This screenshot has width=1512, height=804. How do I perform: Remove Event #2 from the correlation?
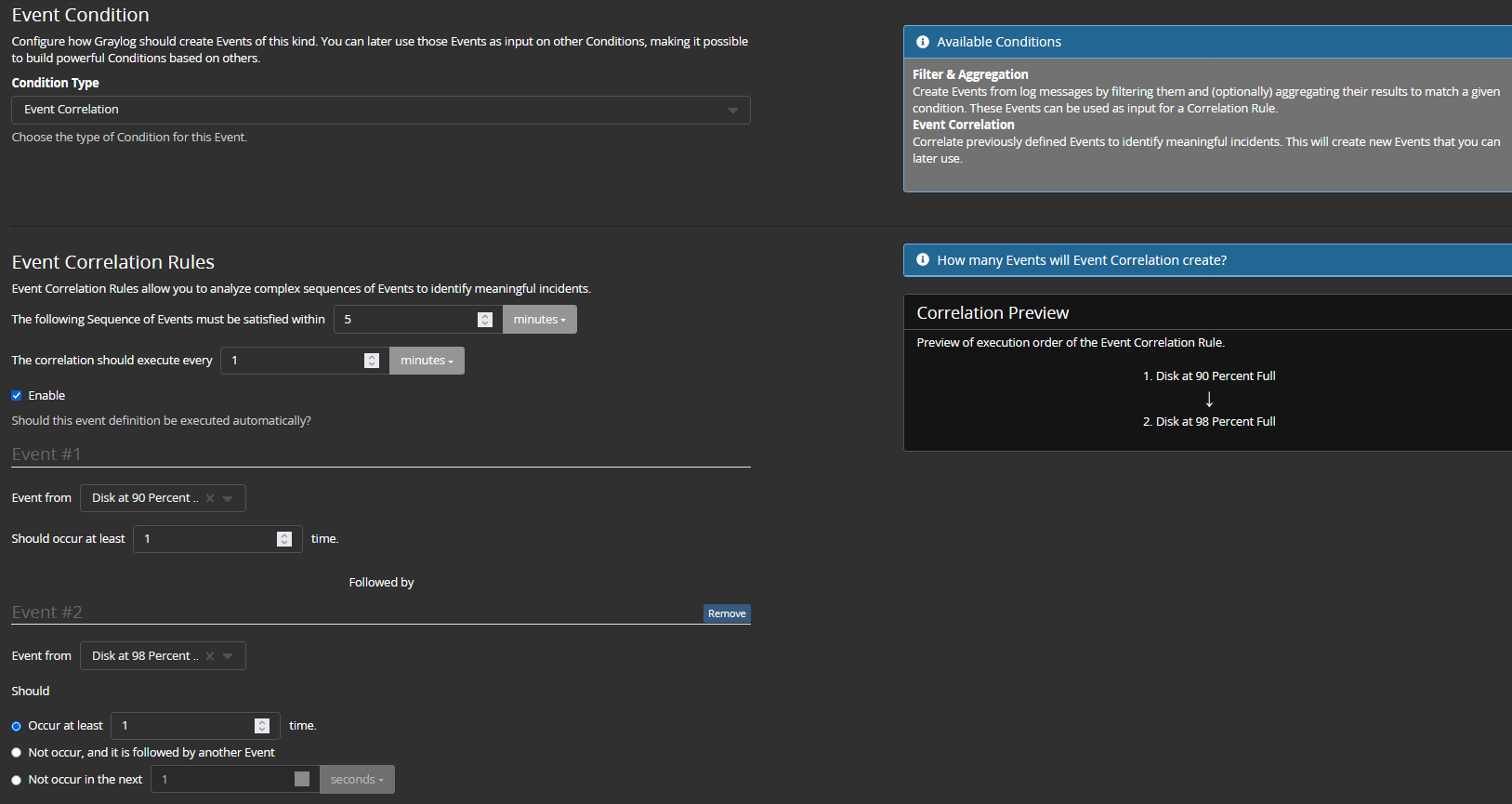pos(727,613)
